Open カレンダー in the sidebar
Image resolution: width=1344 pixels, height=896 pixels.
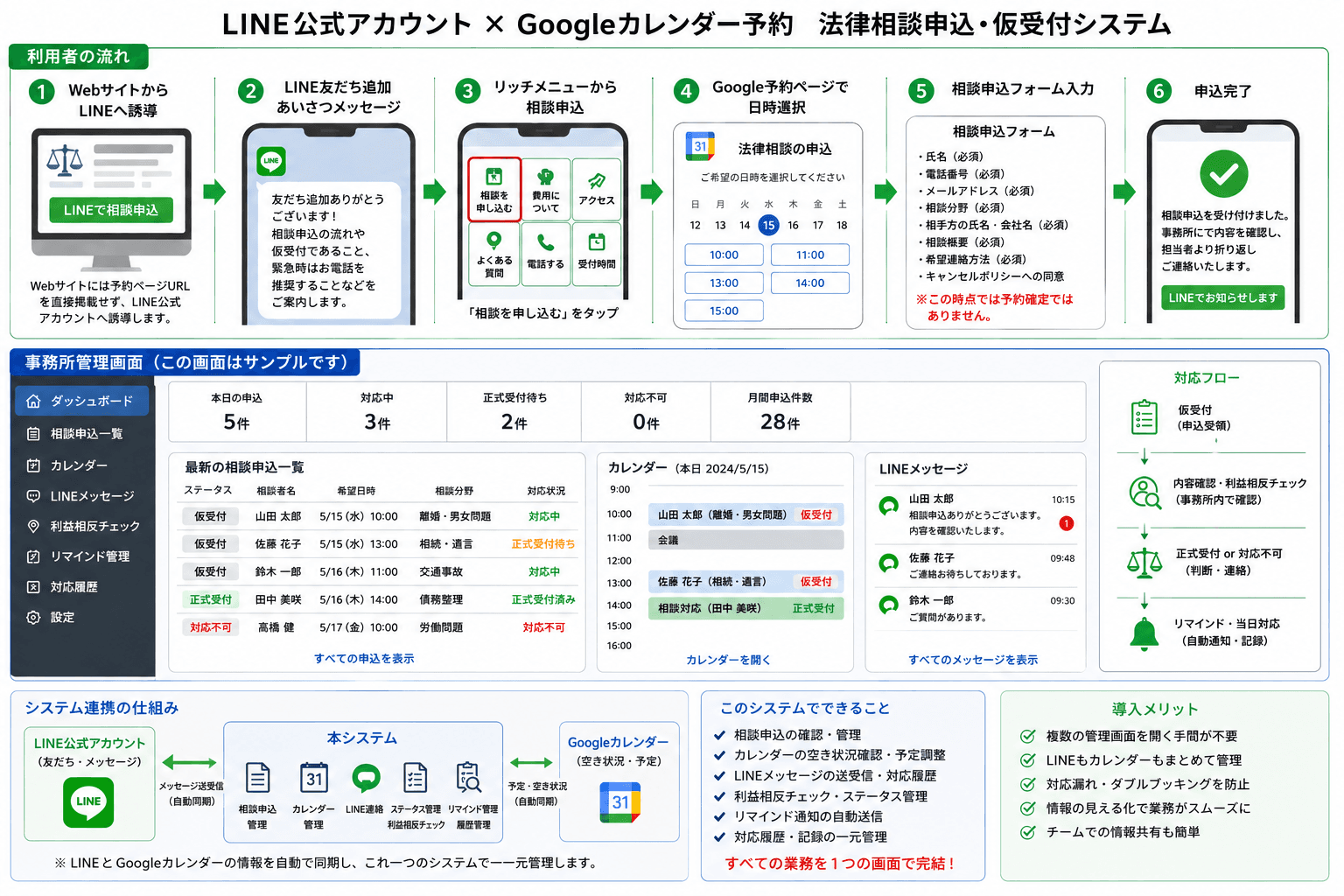(81, 465)
